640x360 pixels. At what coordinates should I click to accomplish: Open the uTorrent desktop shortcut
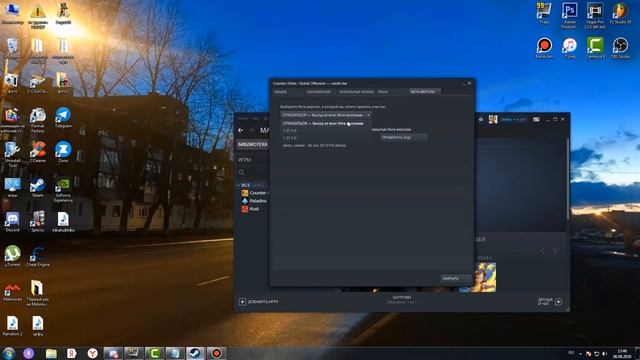point(12,256)
